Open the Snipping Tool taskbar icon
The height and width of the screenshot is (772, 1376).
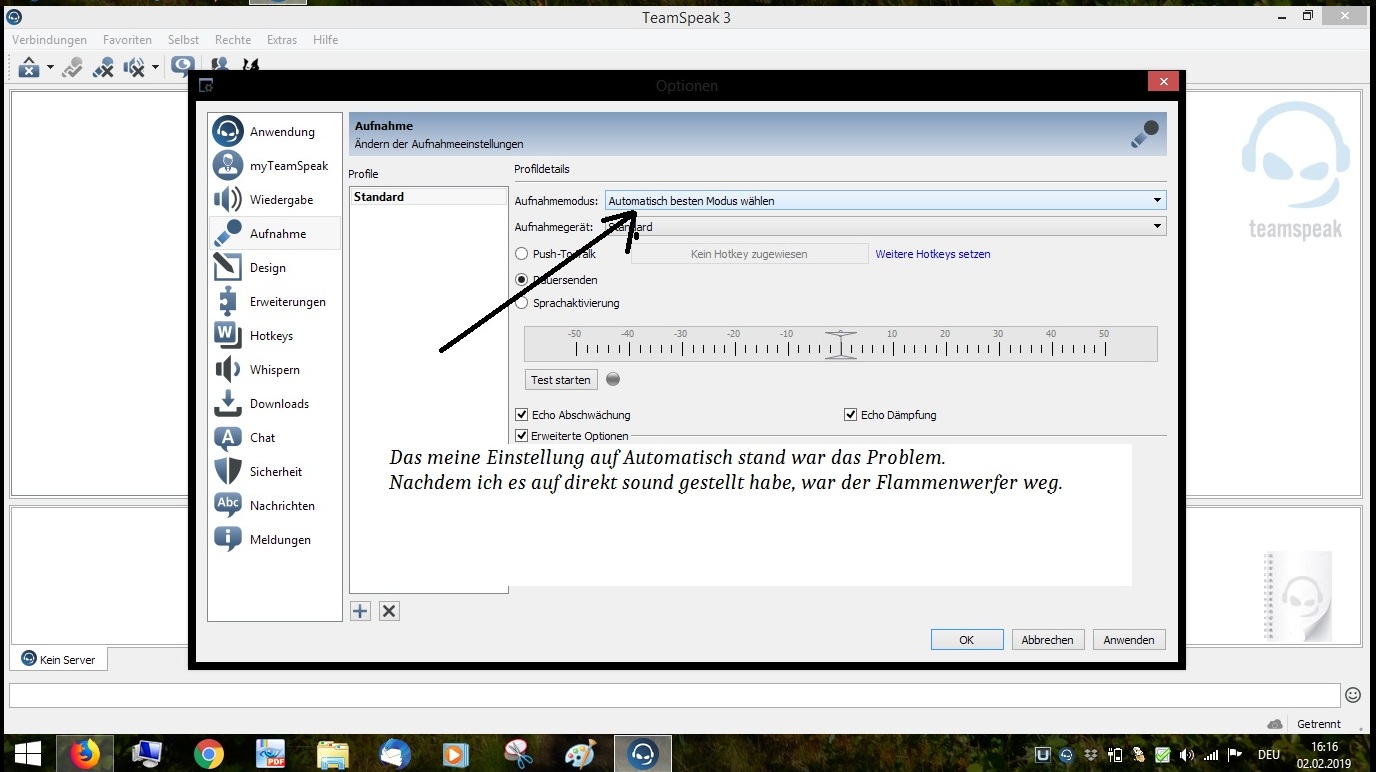pos(518,753)
